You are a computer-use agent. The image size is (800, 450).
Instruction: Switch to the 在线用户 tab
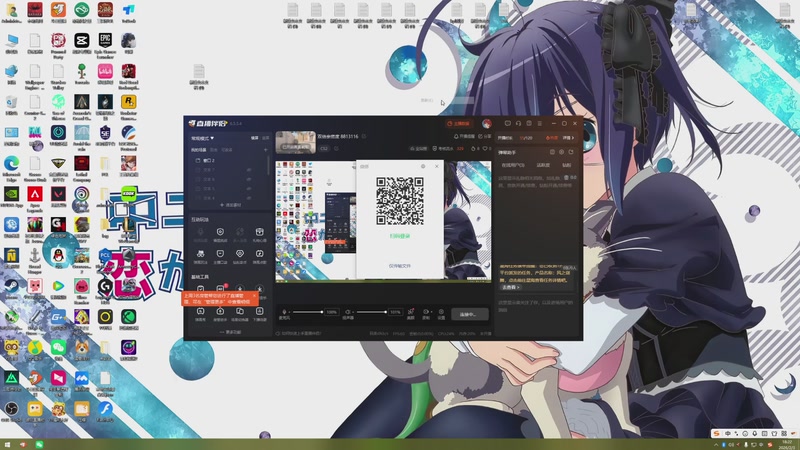tap(513, 165)
